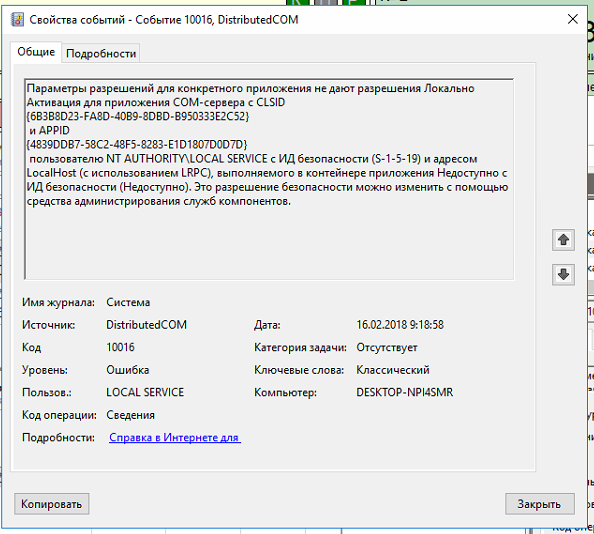Click the source value DistributedCOM
The height and width of the screenshot is (534, 594).
click(146, 325)
